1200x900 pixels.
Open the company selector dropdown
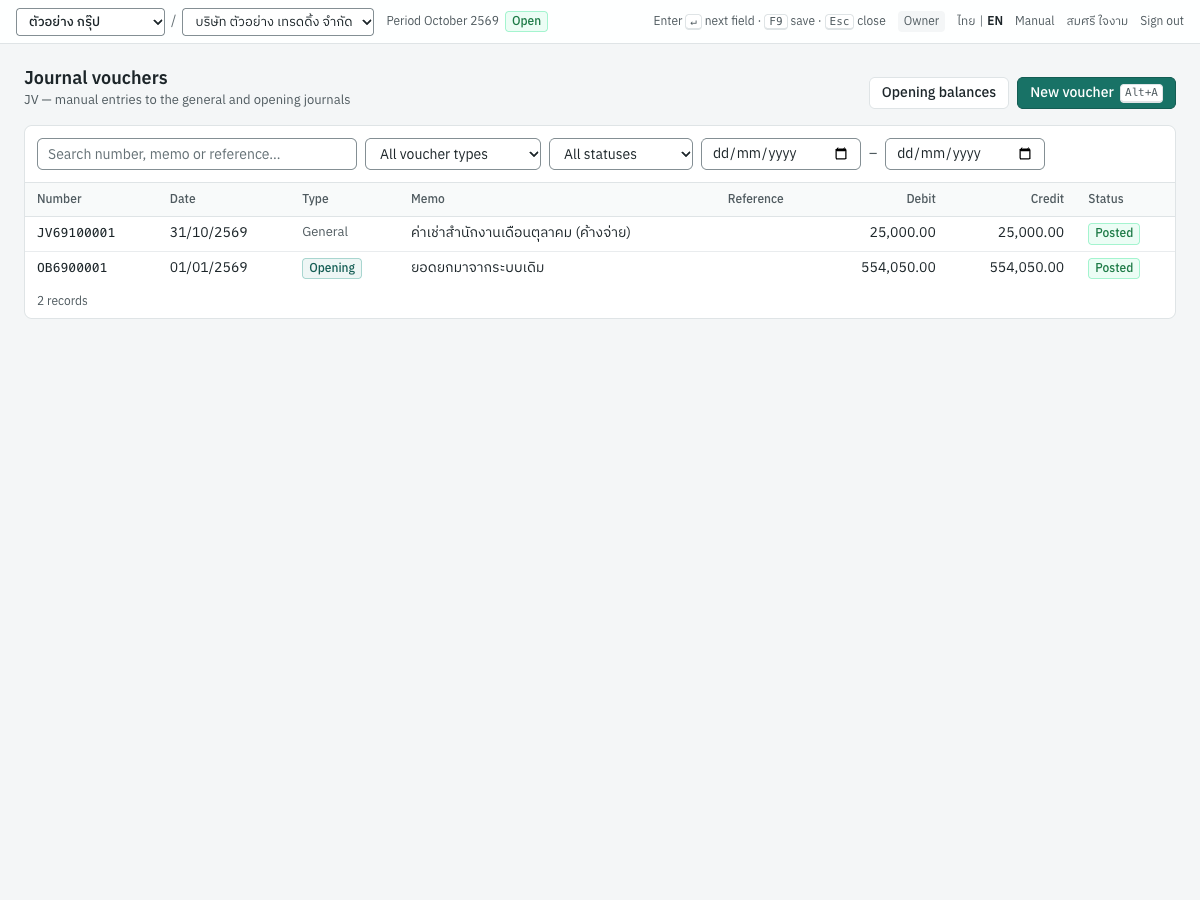(x=278, y=22)
